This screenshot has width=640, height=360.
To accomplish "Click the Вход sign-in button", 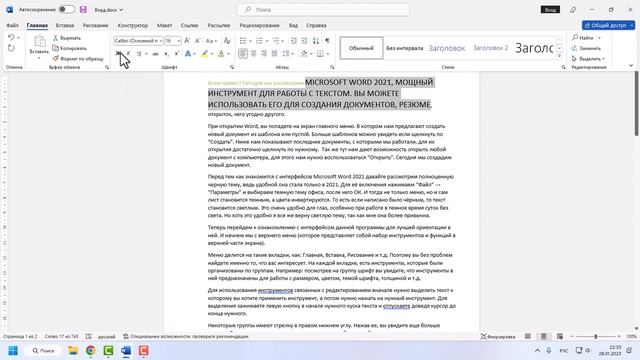I will coord(550,9).
